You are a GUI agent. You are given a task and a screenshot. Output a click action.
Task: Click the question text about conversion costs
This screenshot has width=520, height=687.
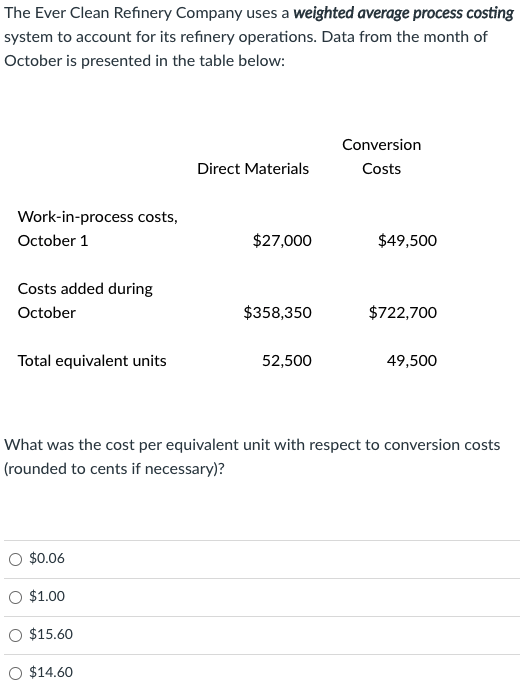click(252, 457)
